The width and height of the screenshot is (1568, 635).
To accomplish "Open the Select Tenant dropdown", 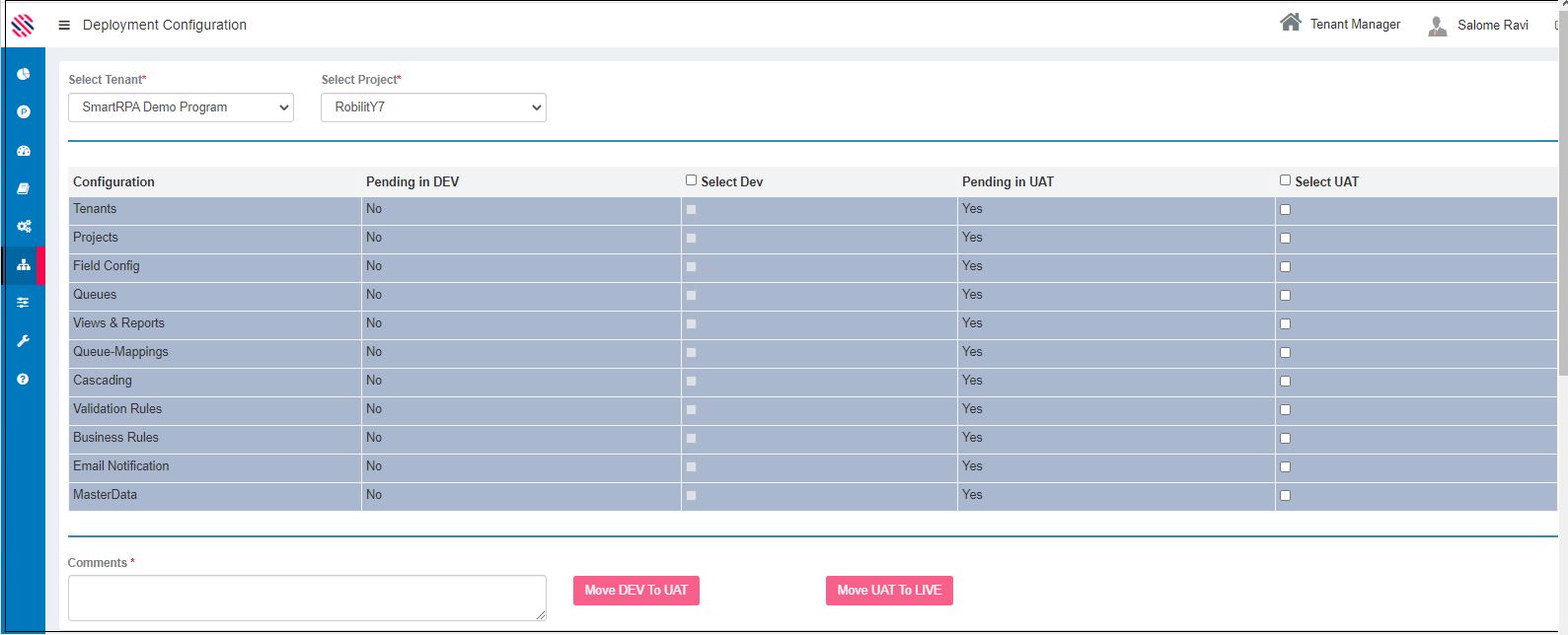I will coord(181,107).
